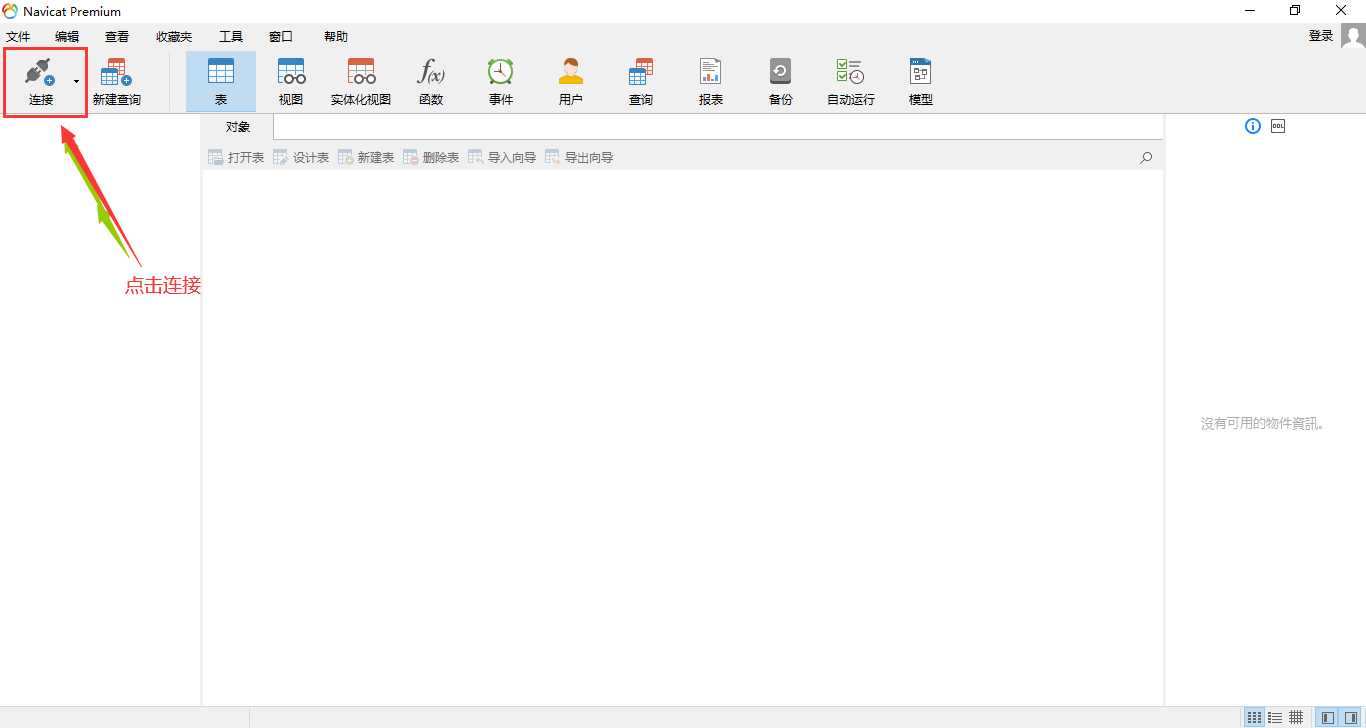The width and height of the screenshot is (1366, 728).
Task: Switch to ER diagram view in status bar
Action: (1296, 718)
